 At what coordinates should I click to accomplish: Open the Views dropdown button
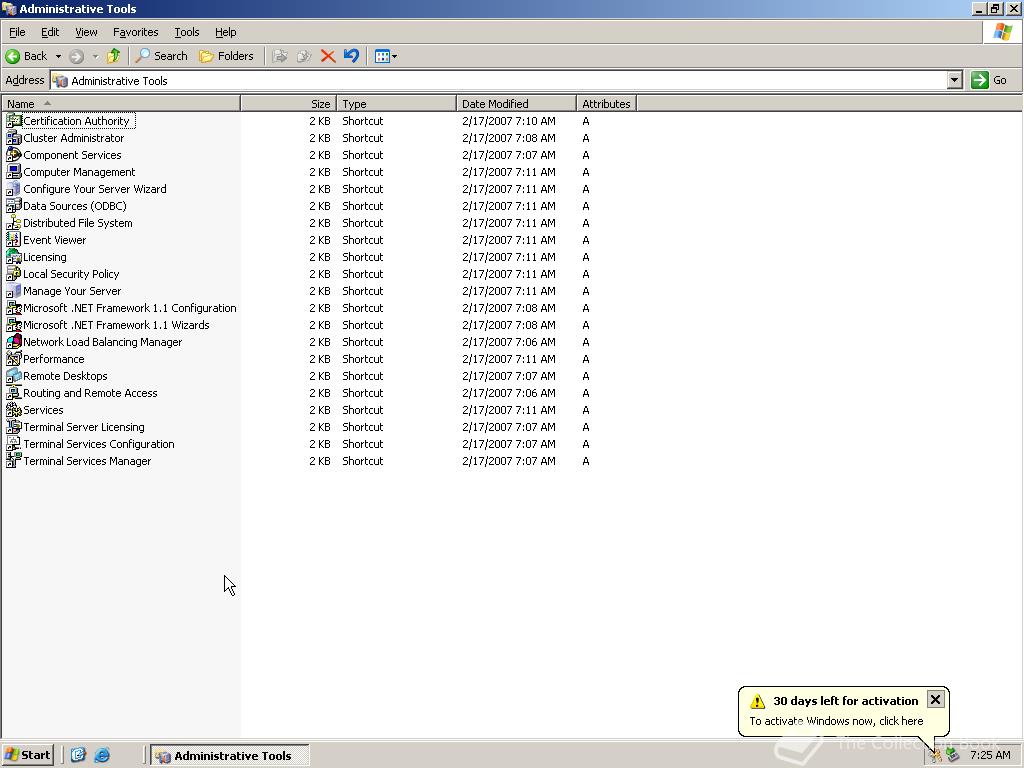point(386,56)
